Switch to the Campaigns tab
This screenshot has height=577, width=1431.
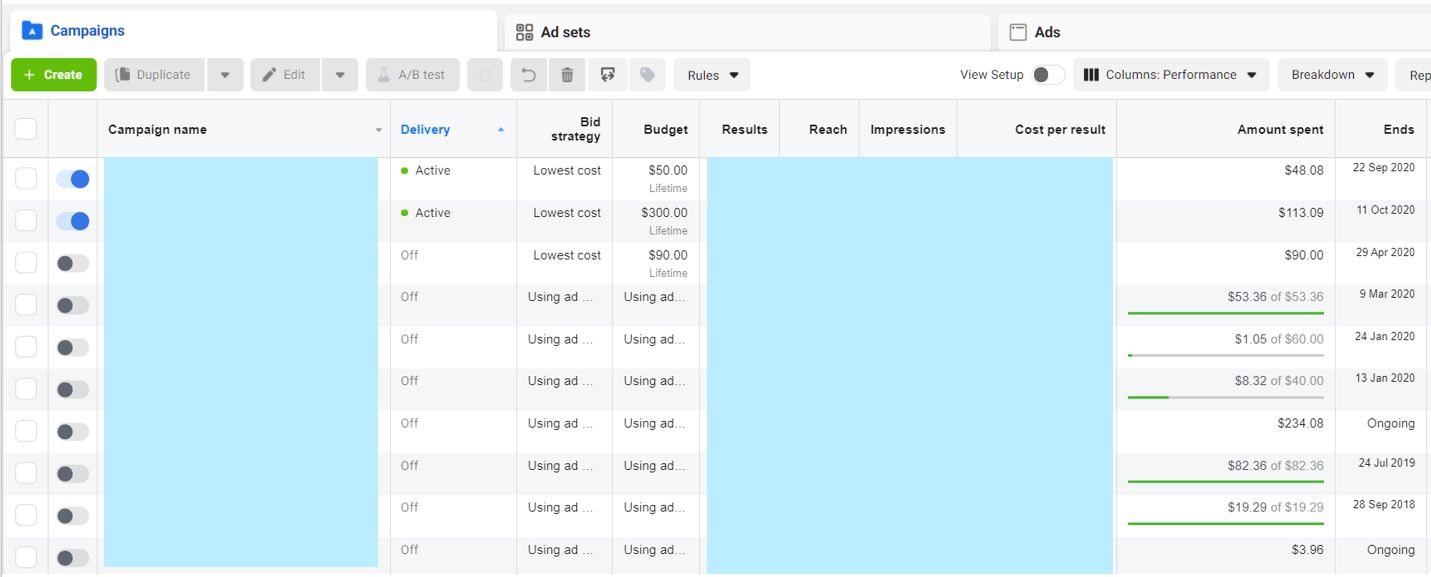tap(253, 31)
